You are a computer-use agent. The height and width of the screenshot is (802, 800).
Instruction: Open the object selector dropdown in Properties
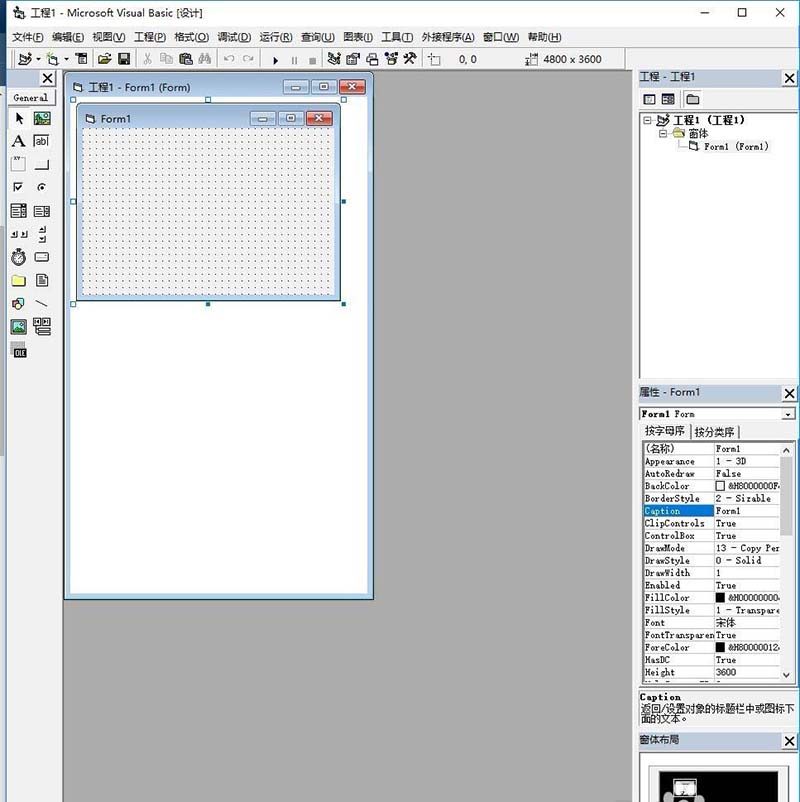coord(788,413)
